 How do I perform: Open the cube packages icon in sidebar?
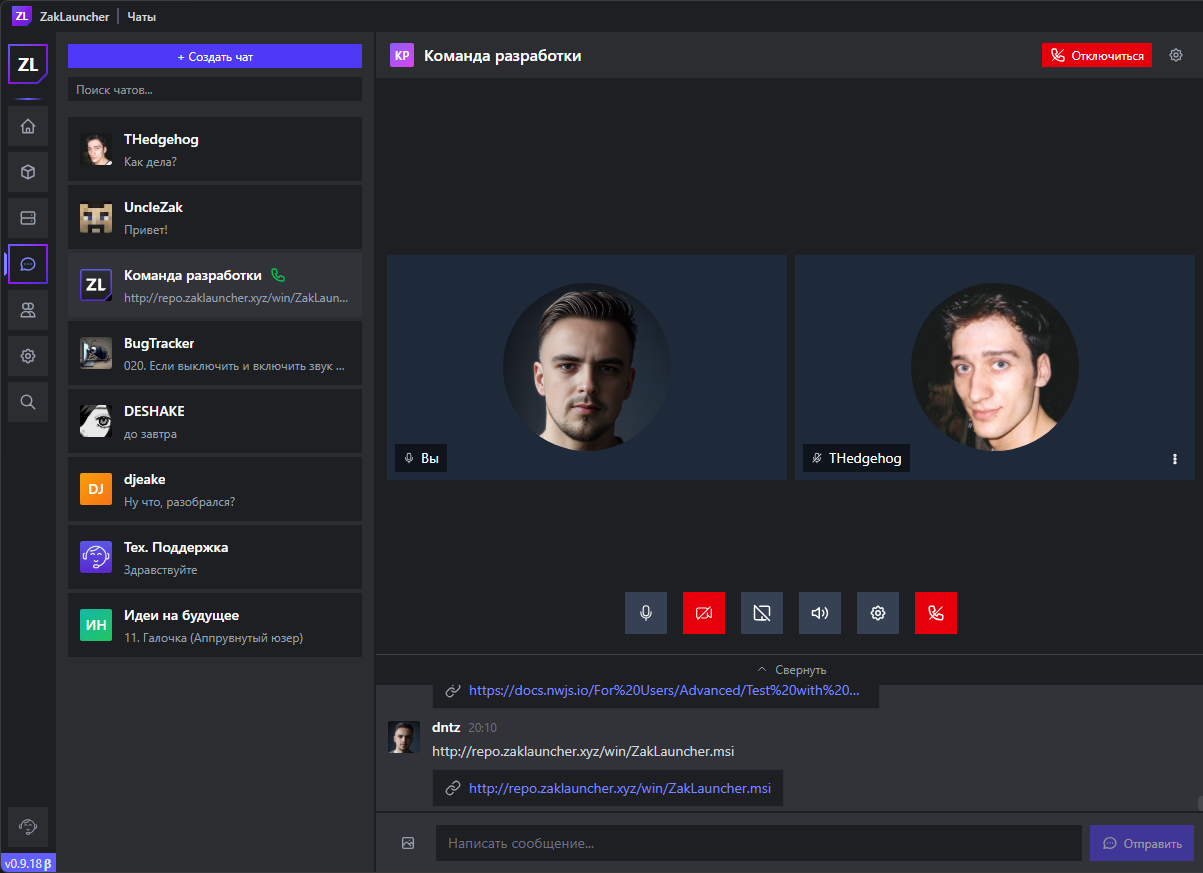pos(28,172)
